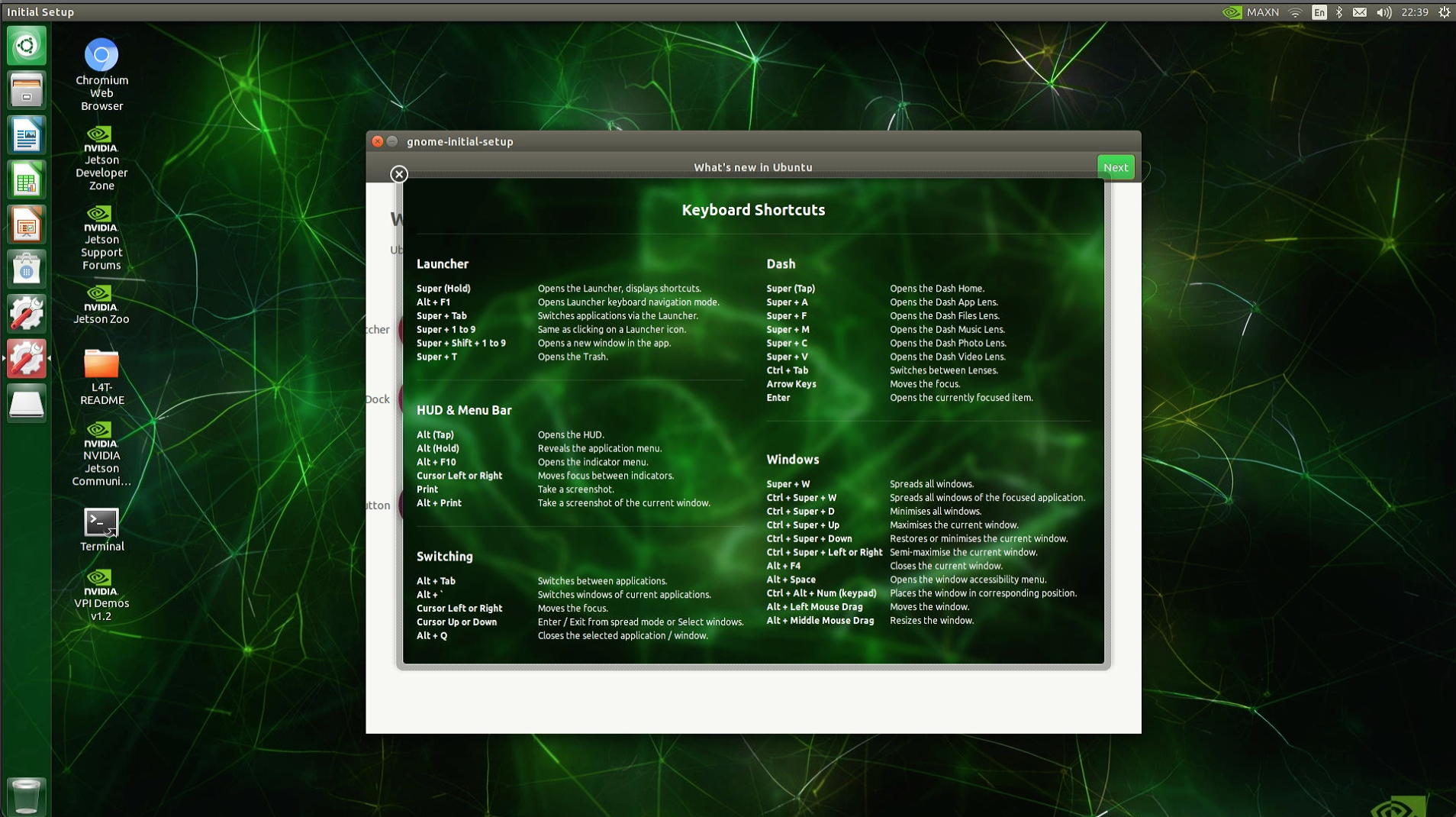Click the HUD & Menu Bar heading
The height and width of the screenshot is (817, 1456).
pos(464,411)
